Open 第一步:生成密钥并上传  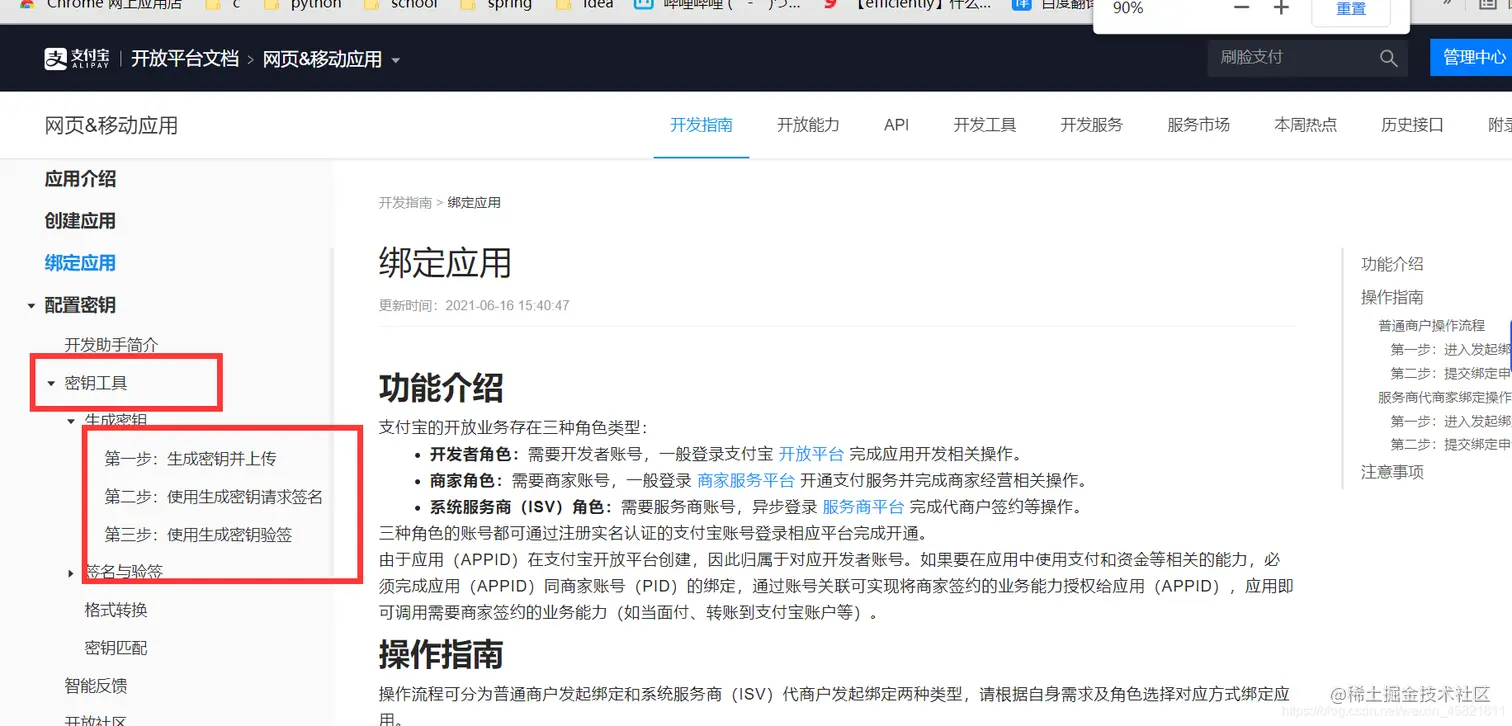coord(190,459)
